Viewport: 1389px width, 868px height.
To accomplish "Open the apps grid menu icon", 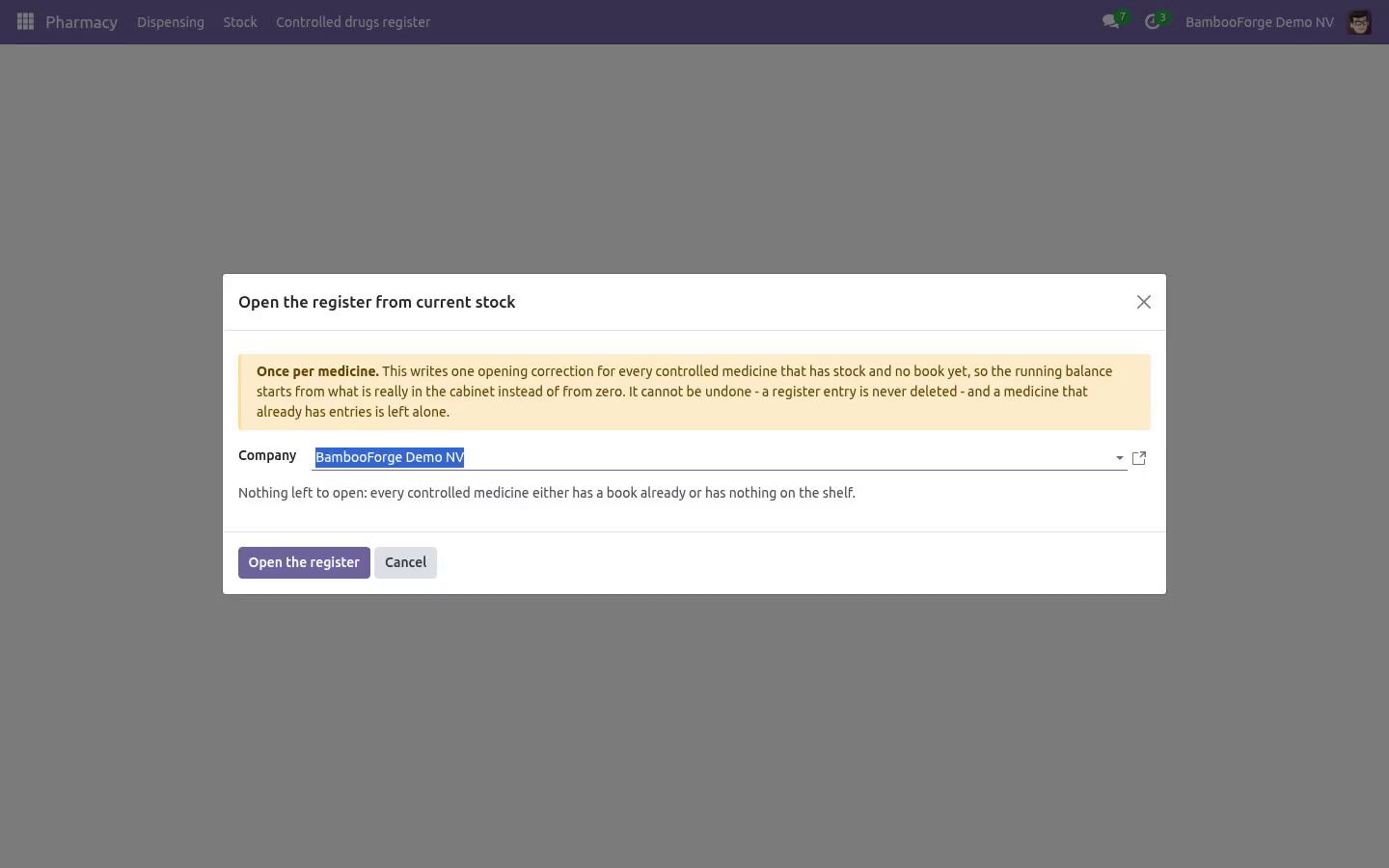I will [x=25, y=21].
